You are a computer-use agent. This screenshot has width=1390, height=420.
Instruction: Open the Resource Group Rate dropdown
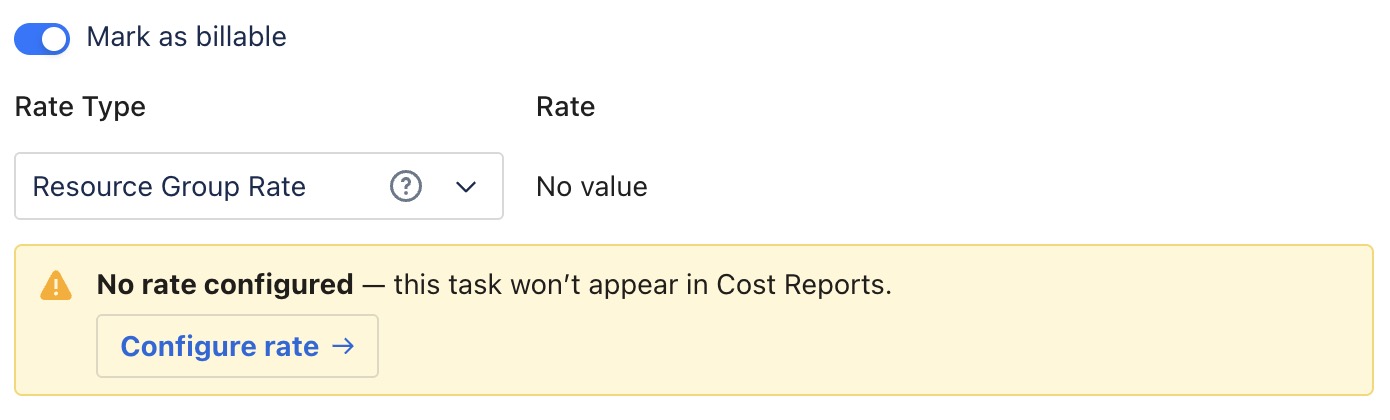pos(259,186)
